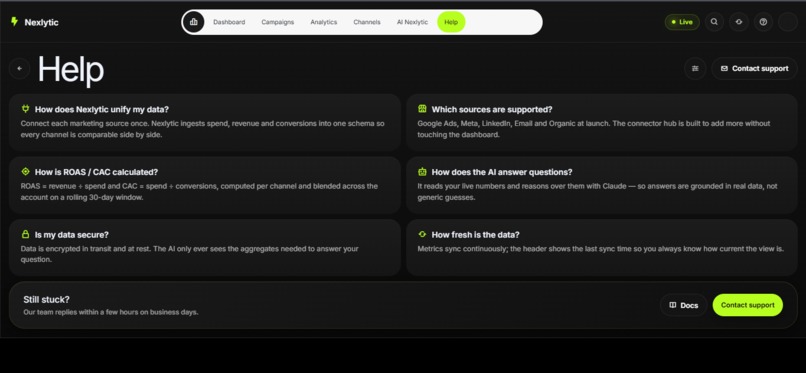Expand Which sources are supported?
Image resolution: width=806 pixels, height=373 pixels.
(x=601, y=122)
